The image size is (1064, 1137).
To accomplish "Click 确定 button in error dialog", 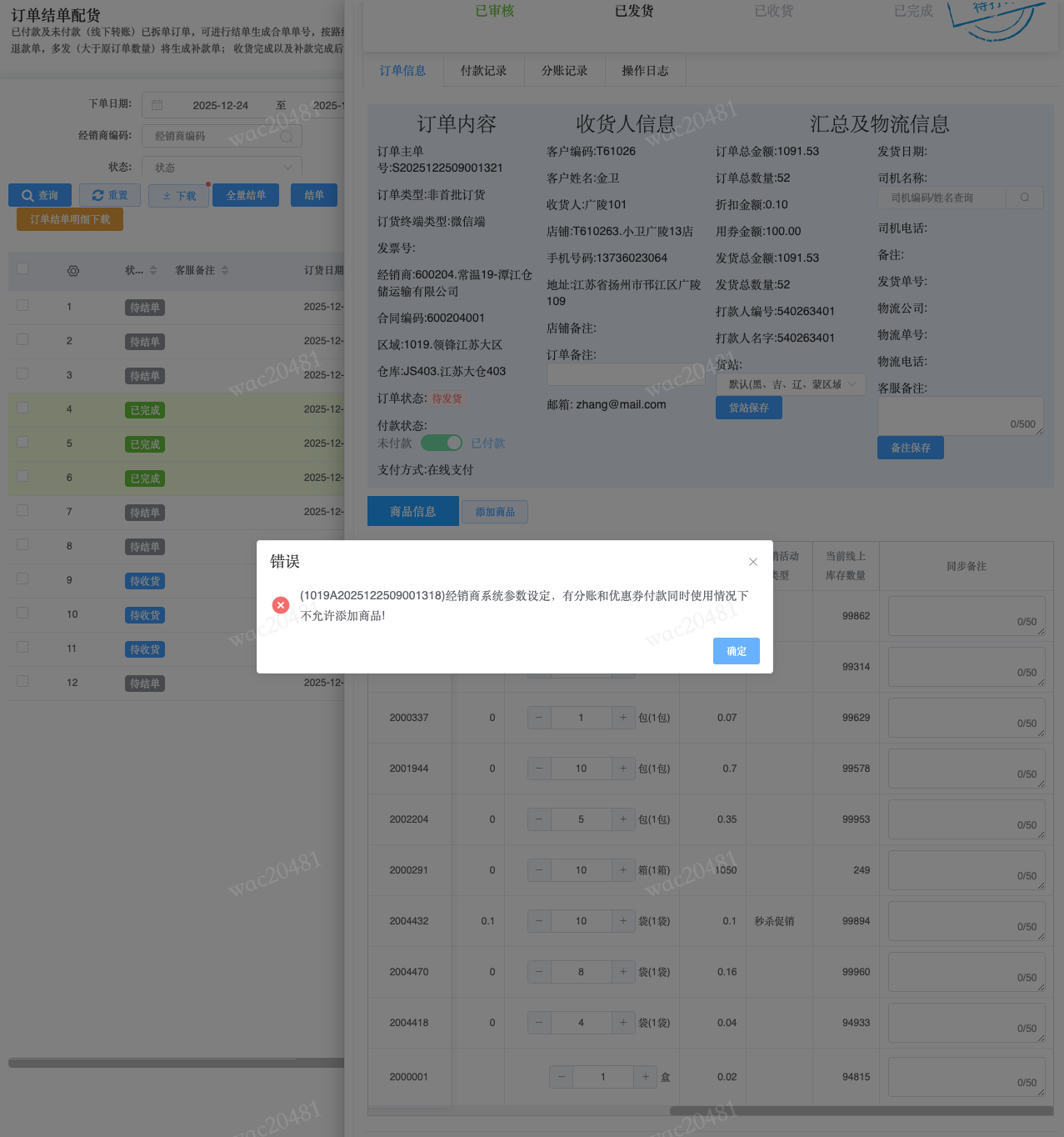I will pos(737,651).
